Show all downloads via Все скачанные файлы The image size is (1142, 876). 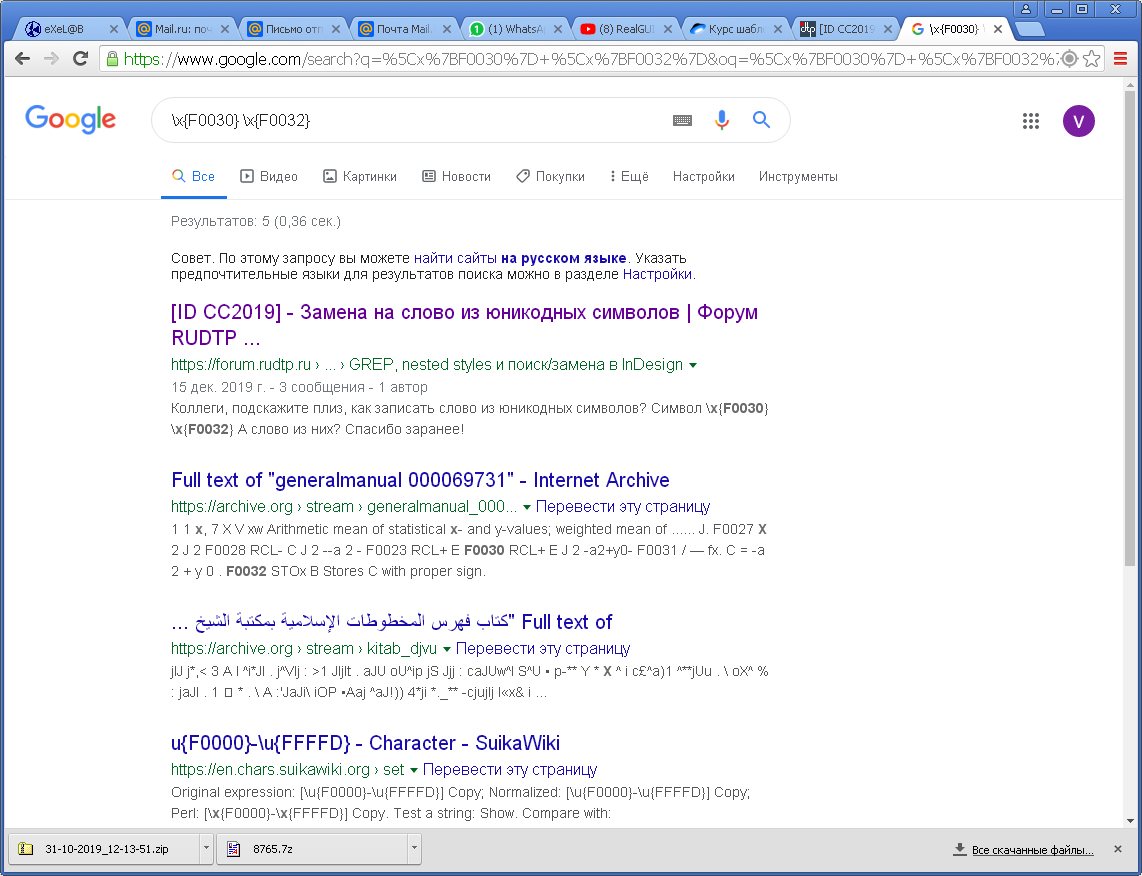1036,848
